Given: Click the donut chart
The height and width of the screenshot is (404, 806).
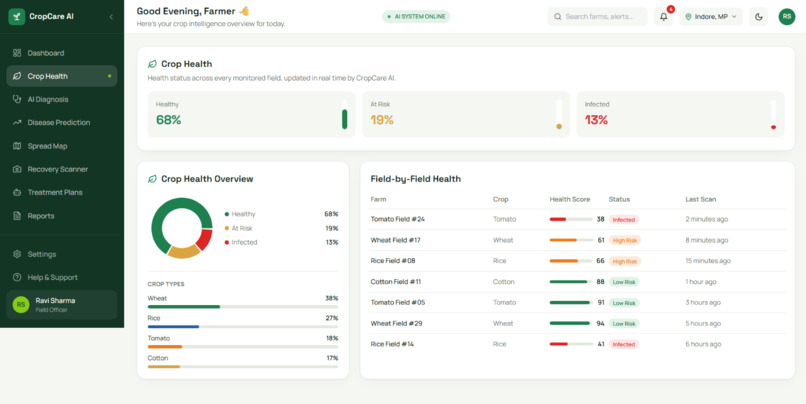Looking at the screenshot, I should pyautogui.click(x=181, y=228).
